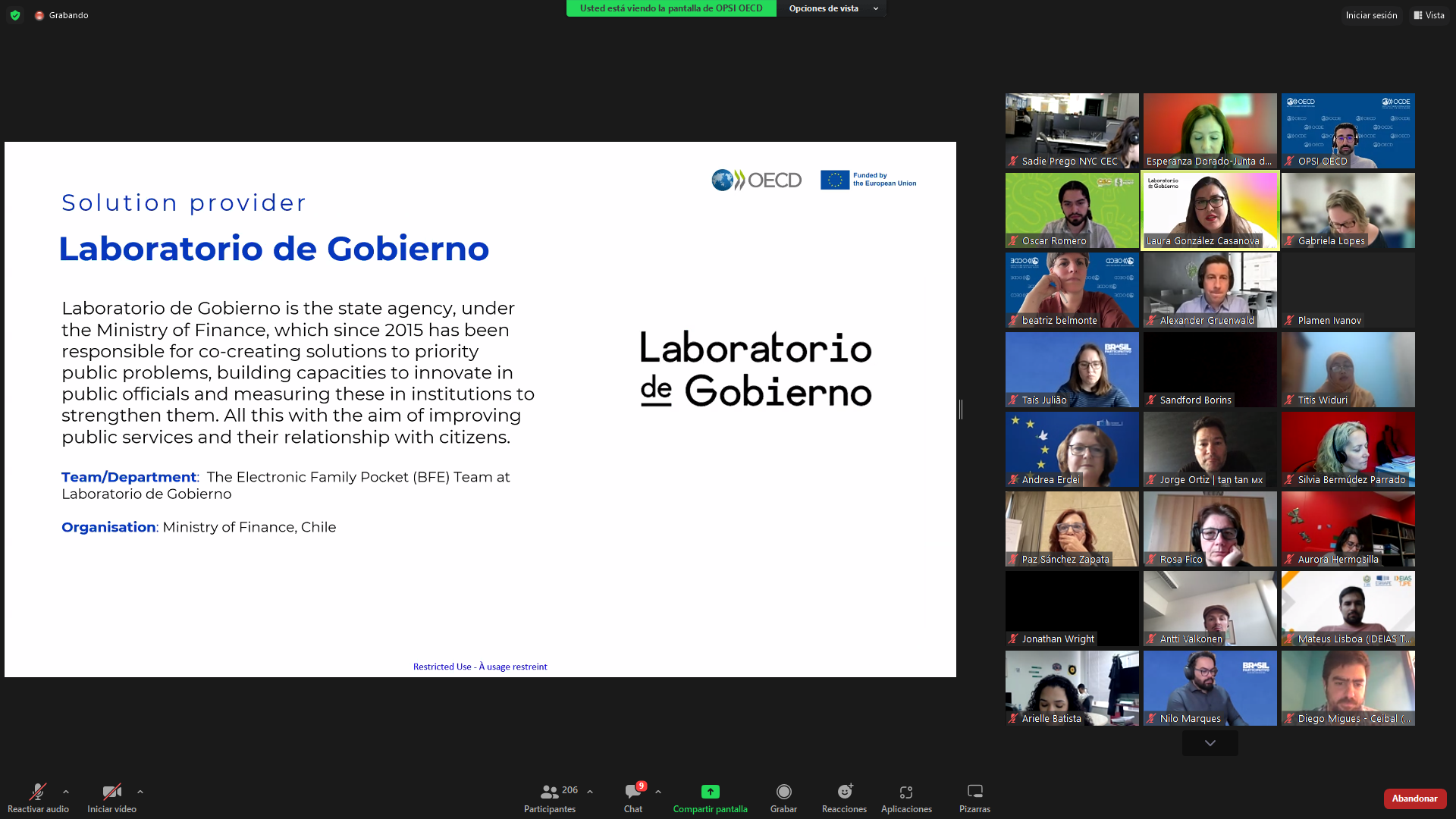Click Restricted Use footer text on slide
Screen dimensions: 1456x819
coord(480,667)
